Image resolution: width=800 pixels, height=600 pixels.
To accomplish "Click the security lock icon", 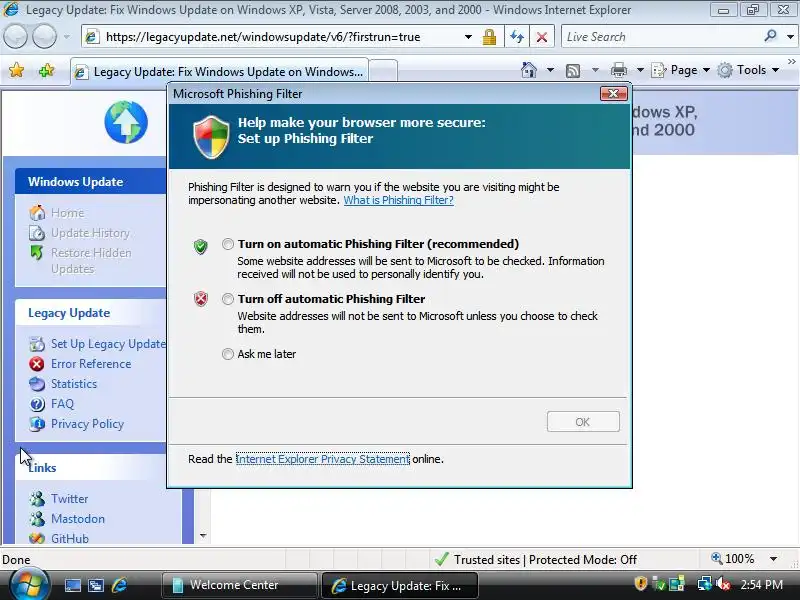I will (489, 37).
